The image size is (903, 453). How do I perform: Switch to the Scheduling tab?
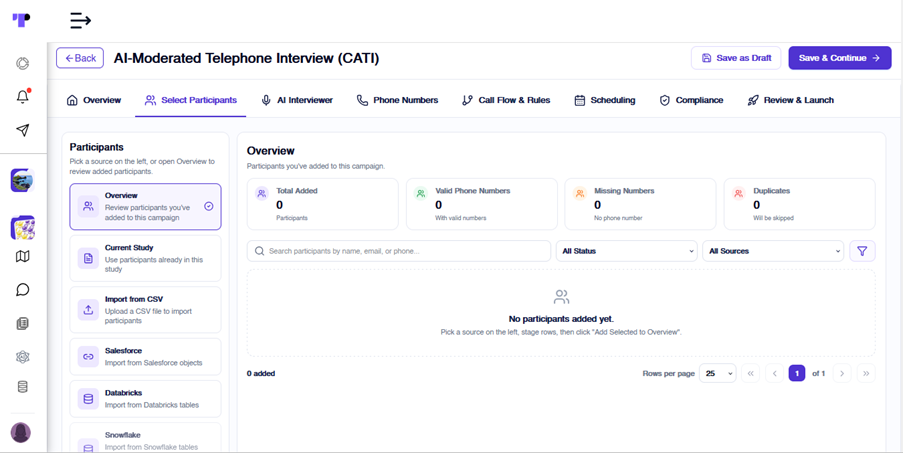point(605,100)
